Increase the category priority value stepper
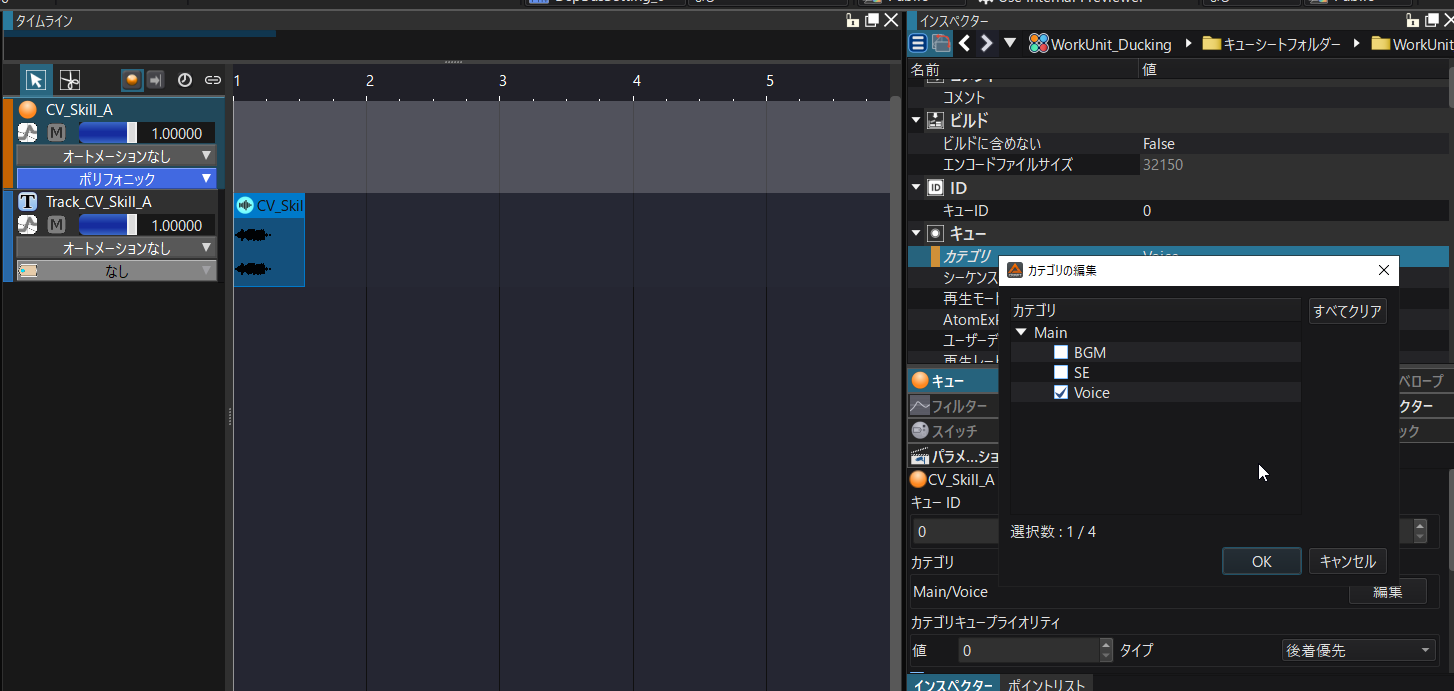 tap(1106, 645)
